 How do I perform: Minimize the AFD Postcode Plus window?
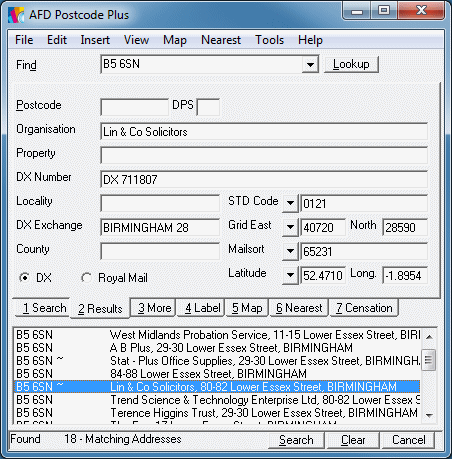tap(357, 11)
